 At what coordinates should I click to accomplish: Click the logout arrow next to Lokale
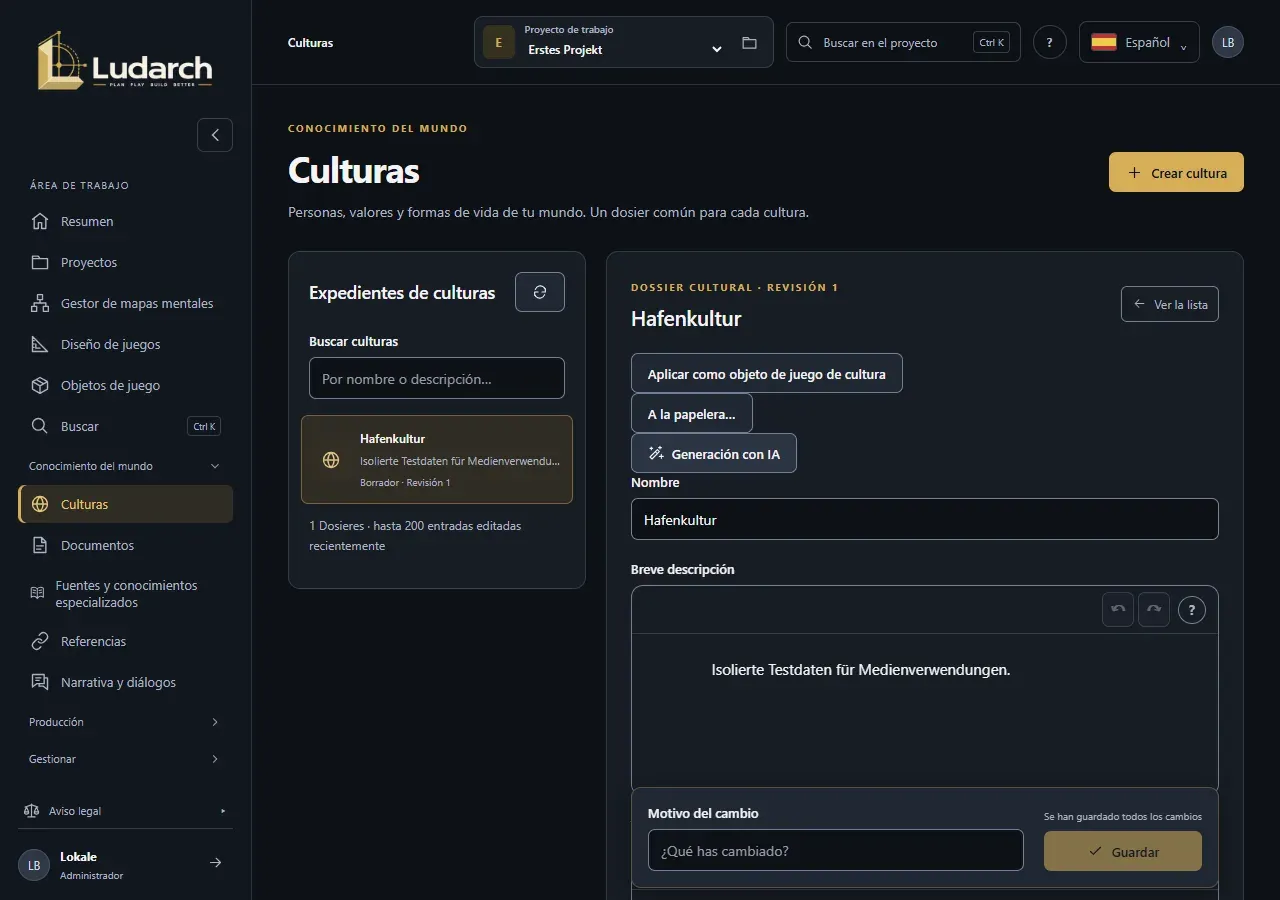[x=215, y=863]
